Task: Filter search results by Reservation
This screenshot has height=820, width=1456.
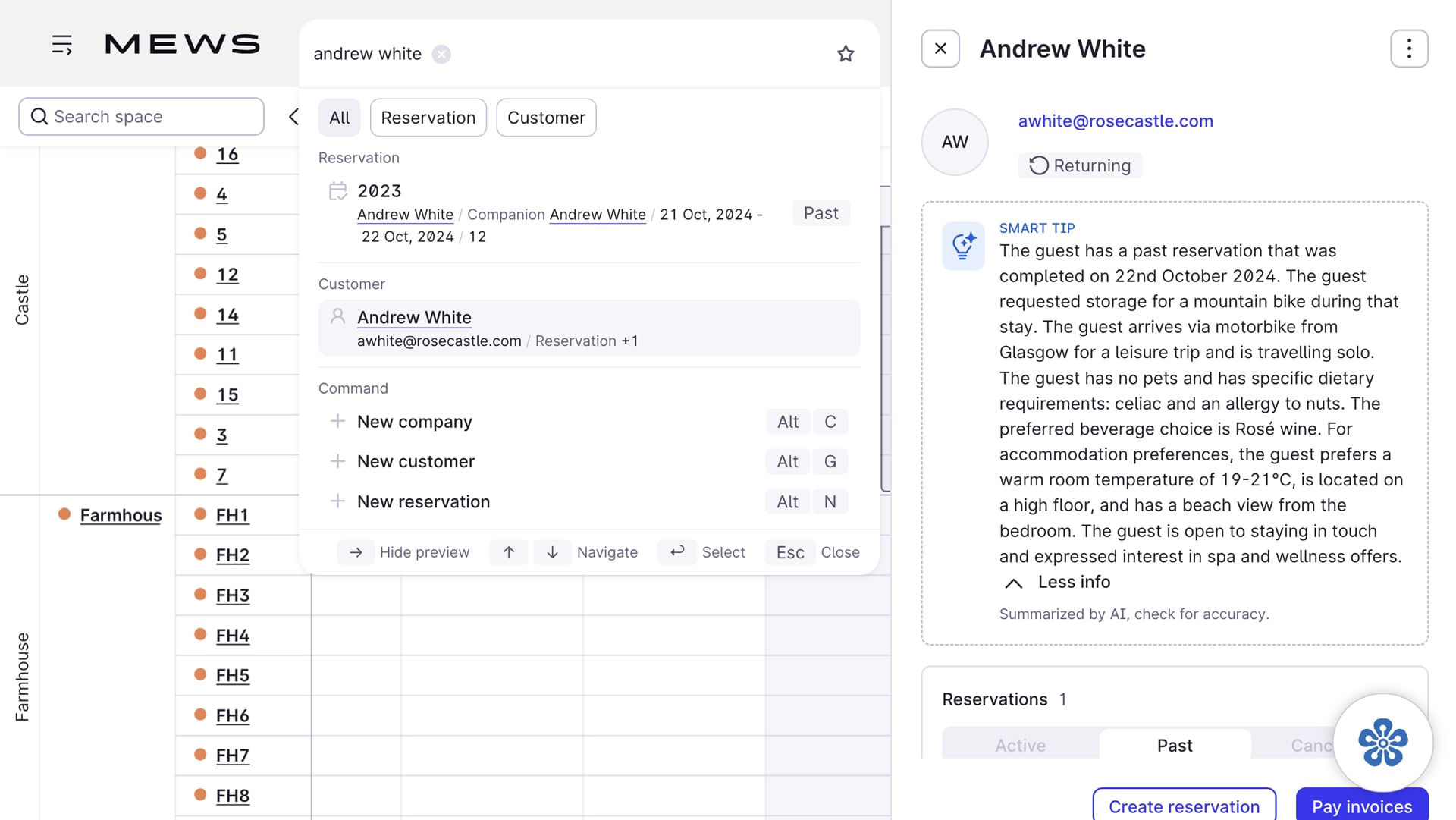Action: tap(428, 118)
